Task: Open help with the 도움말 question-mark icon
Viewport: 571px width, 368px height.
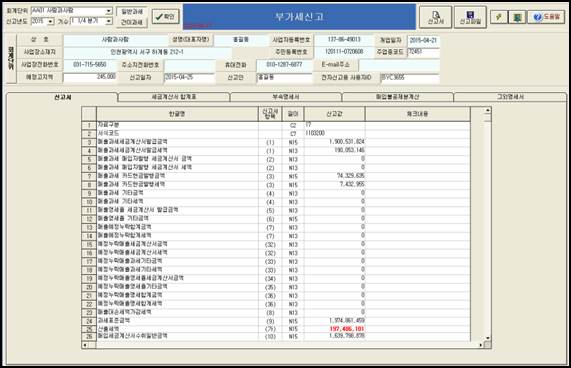Action: pyautogui.click(x=546, y=17)
